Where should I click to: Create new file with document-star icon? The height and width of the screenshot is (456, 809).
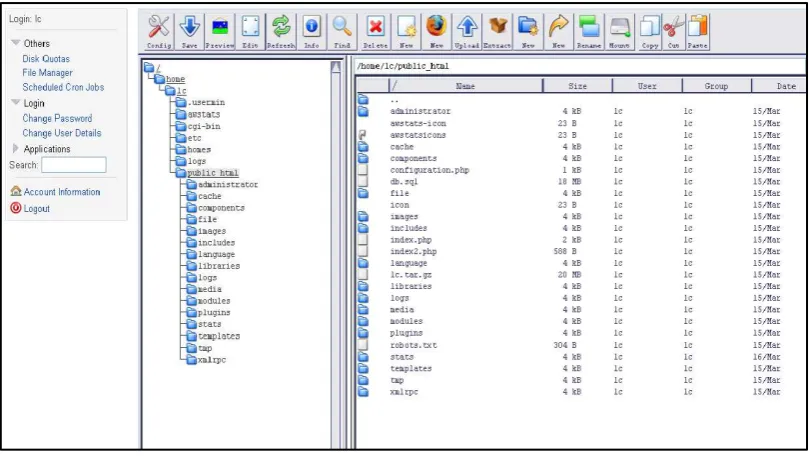pos(406,31)
